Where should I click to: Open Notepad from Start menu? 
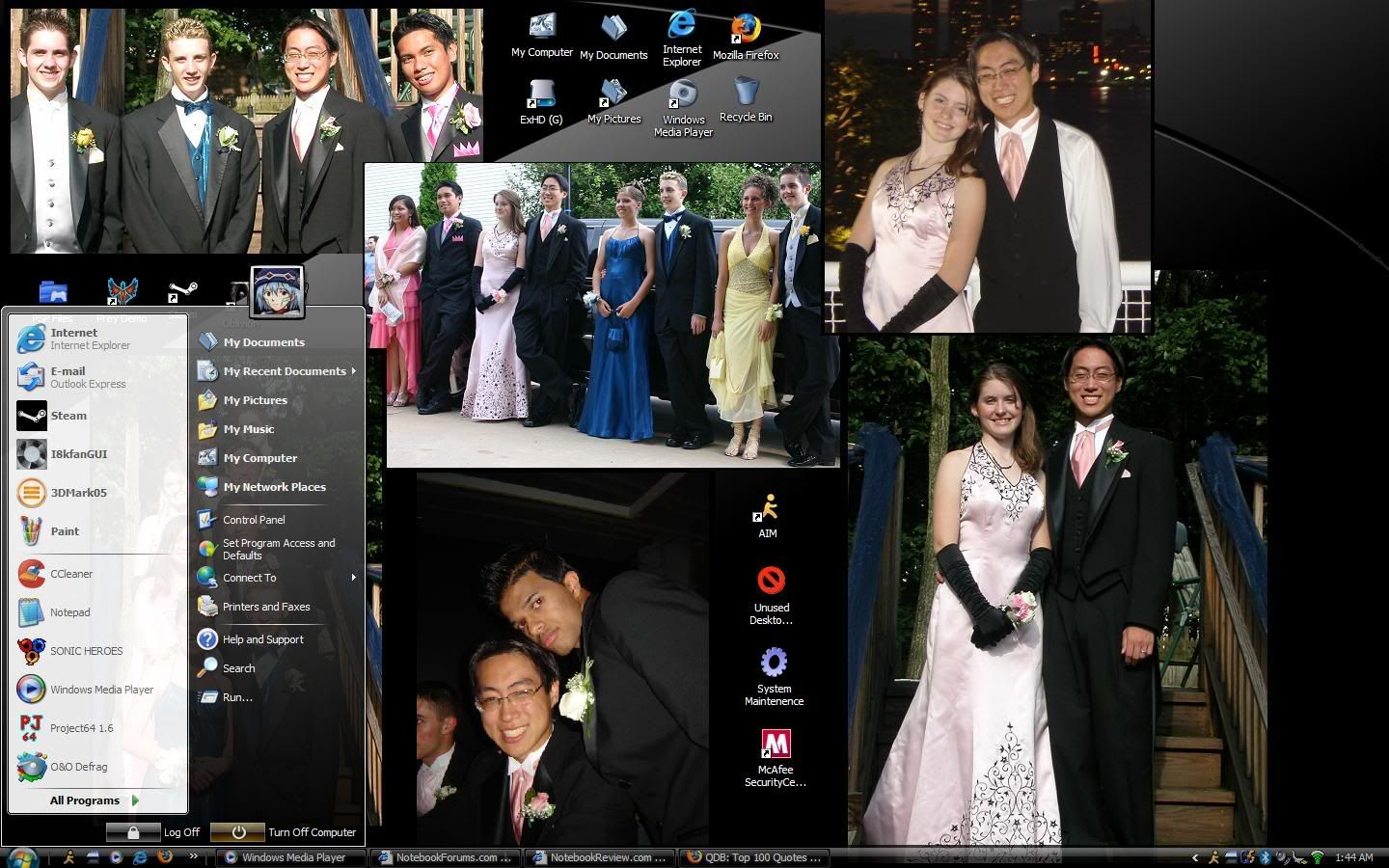pos(96,612)
